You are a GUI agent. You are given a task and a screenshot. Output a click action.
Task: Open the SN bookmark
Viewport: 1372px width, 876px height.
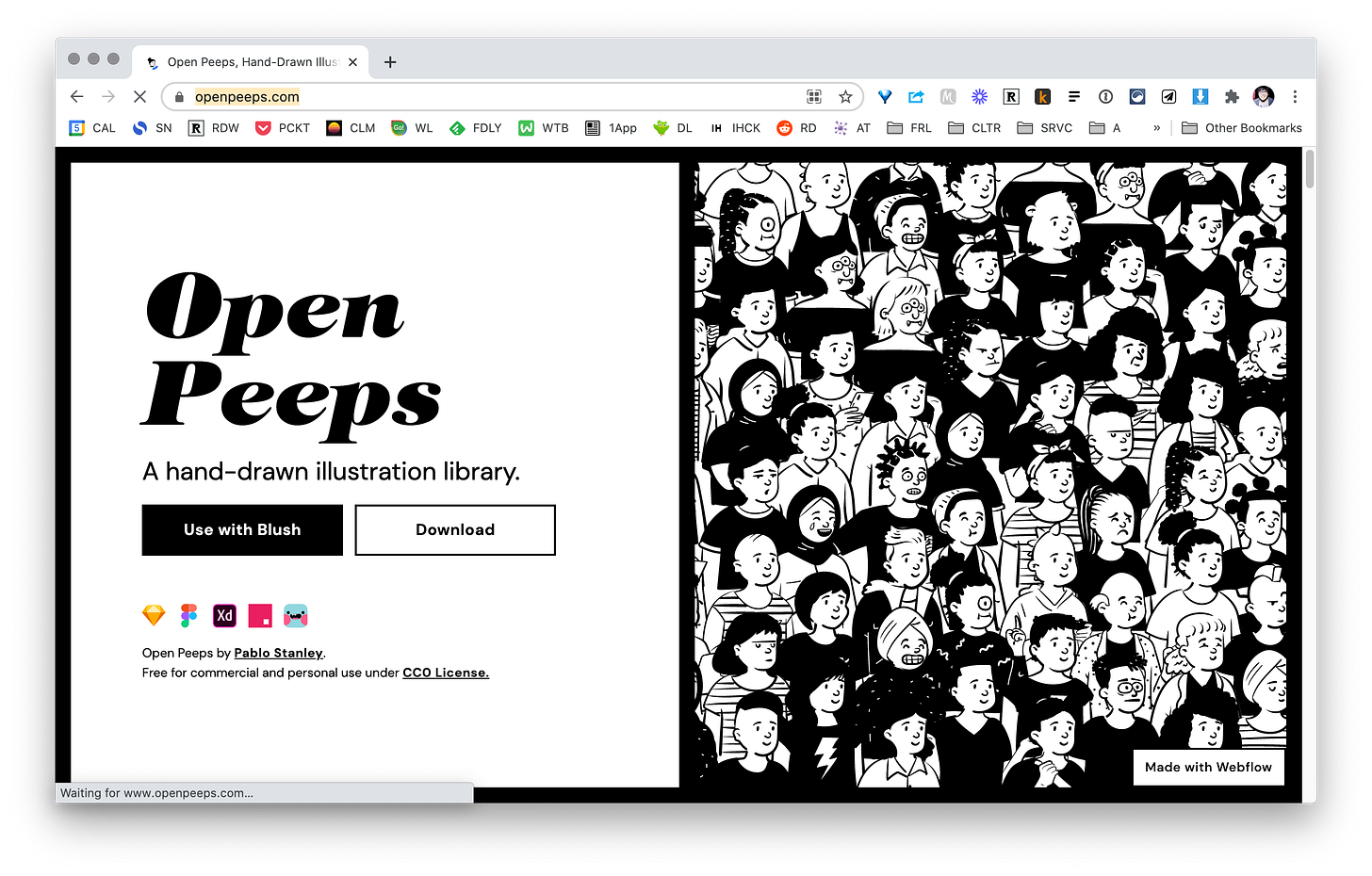click(152, 128)
